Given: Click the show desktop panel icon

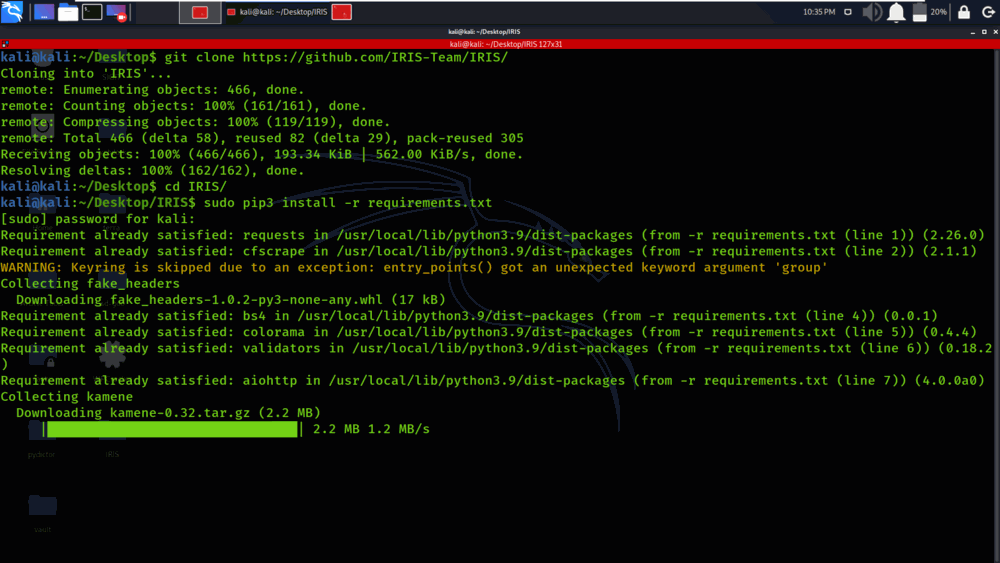Looking at the screenshot, I should point(43,12).
